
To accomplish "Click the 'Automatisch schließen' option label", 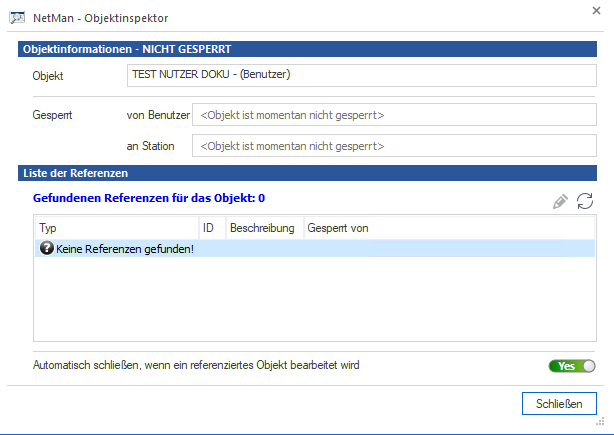I will 196,365.
